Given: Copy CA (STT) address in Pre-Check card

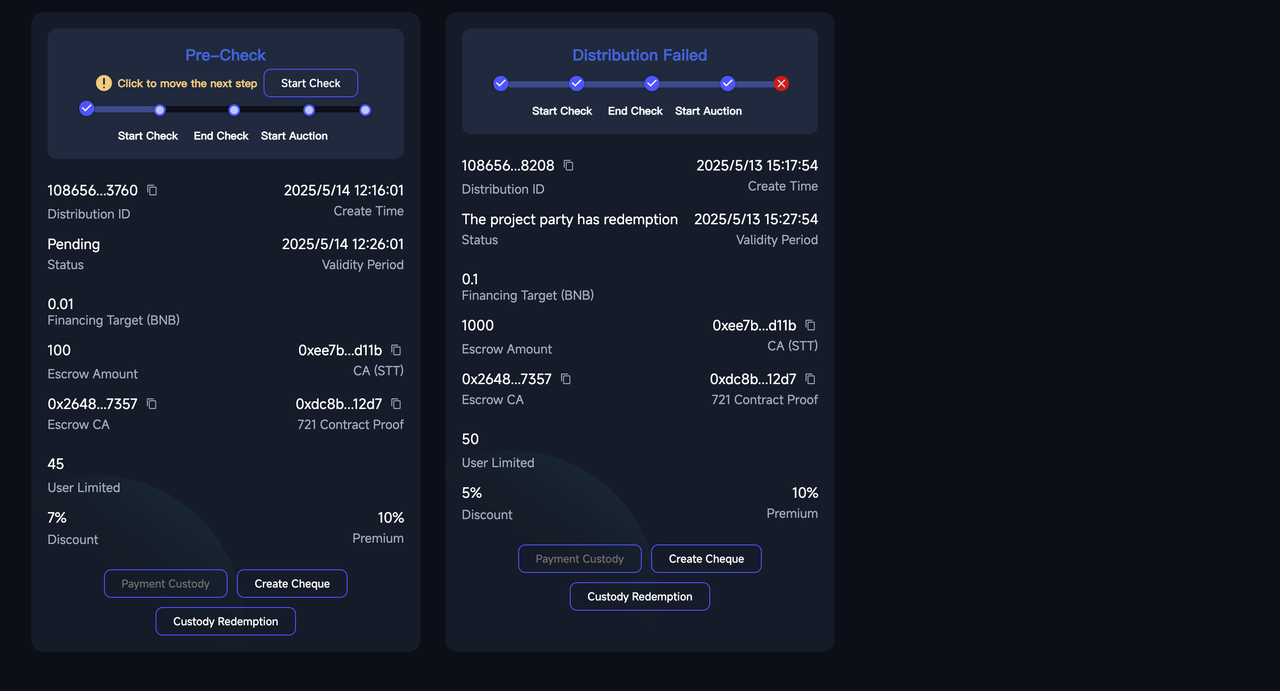Looking at the screenshot, I should [x=396, y=350].
